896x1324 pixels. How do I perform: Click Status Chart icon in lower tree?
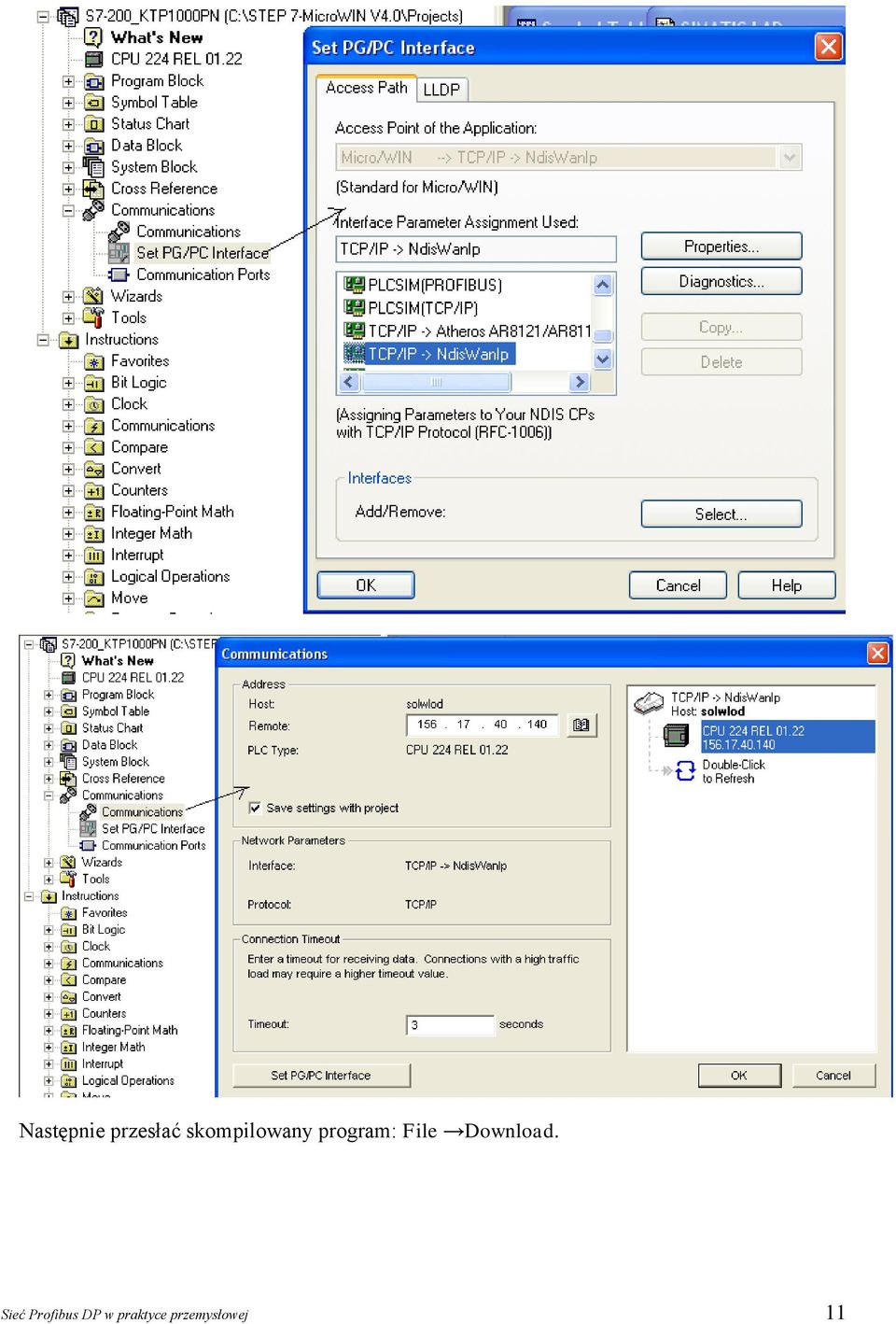(x=68, y=728)
